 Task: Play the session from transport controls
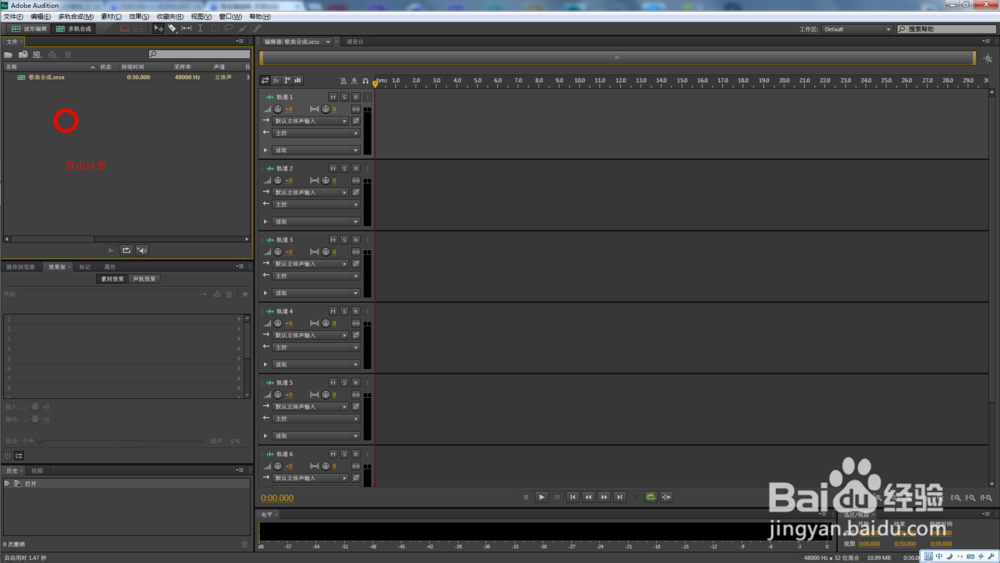point(541,497)
